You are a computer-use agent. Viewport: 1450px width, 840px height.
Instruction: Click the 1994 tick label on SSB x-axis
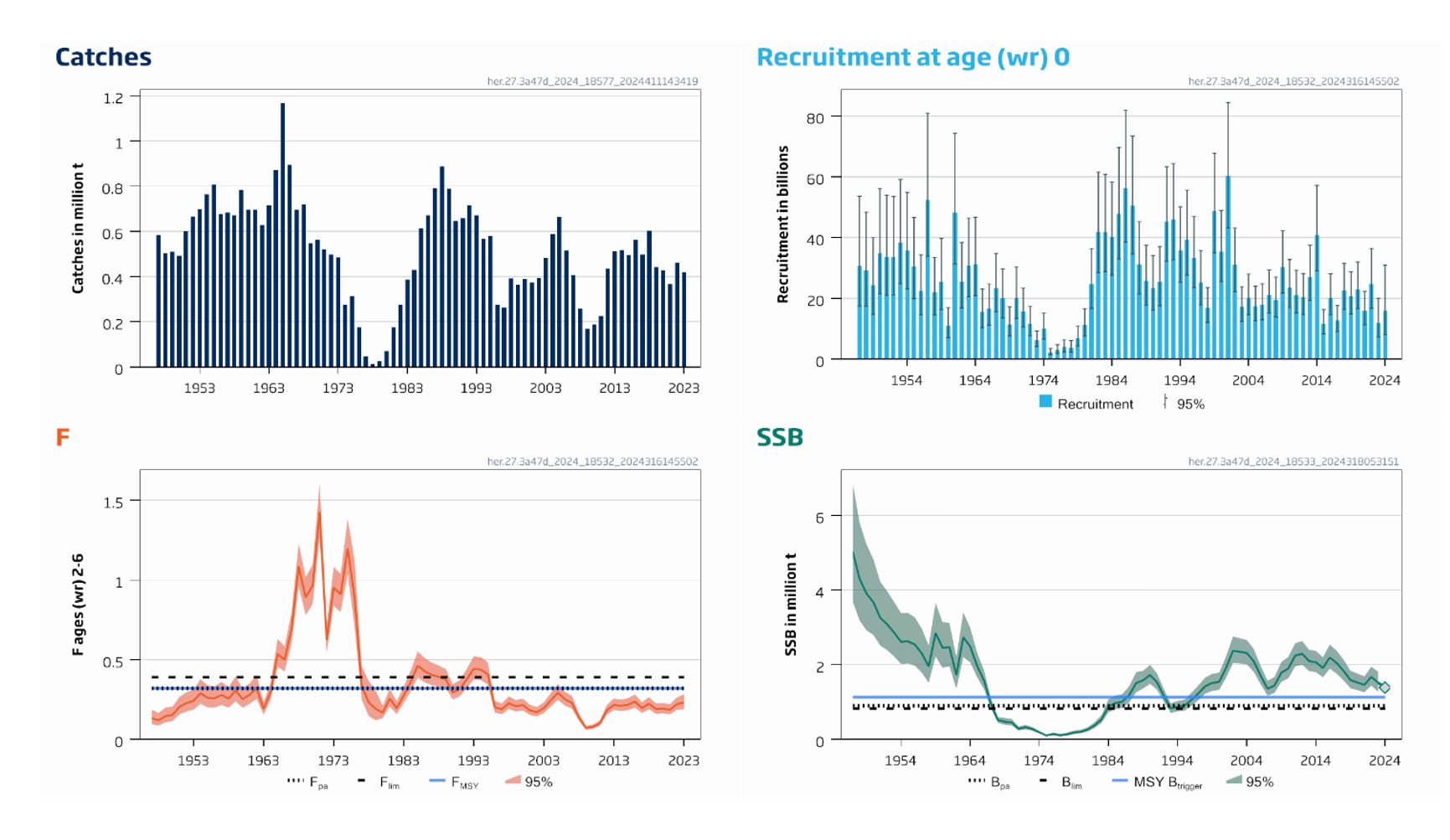(1177, 760)
